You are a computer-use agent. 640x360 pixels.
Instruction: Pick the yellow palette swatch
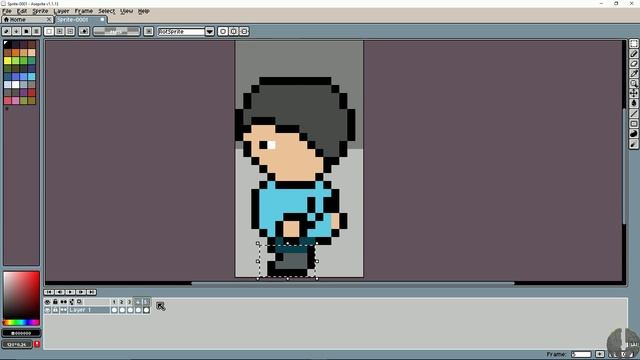7,60
